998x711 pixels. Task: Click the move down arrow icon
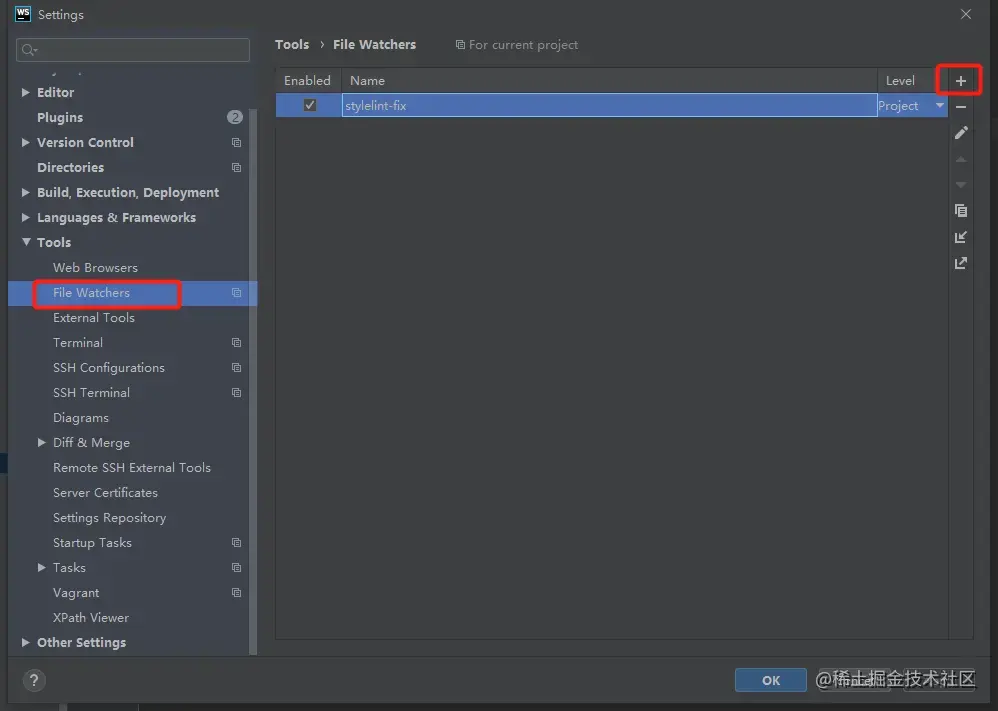tap(961, 185)
